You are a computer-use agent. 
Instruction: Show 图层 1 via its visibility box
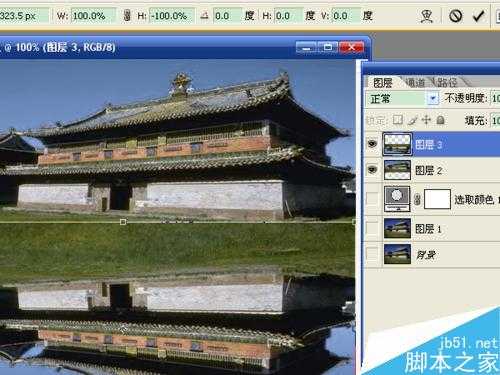point(372,228)
